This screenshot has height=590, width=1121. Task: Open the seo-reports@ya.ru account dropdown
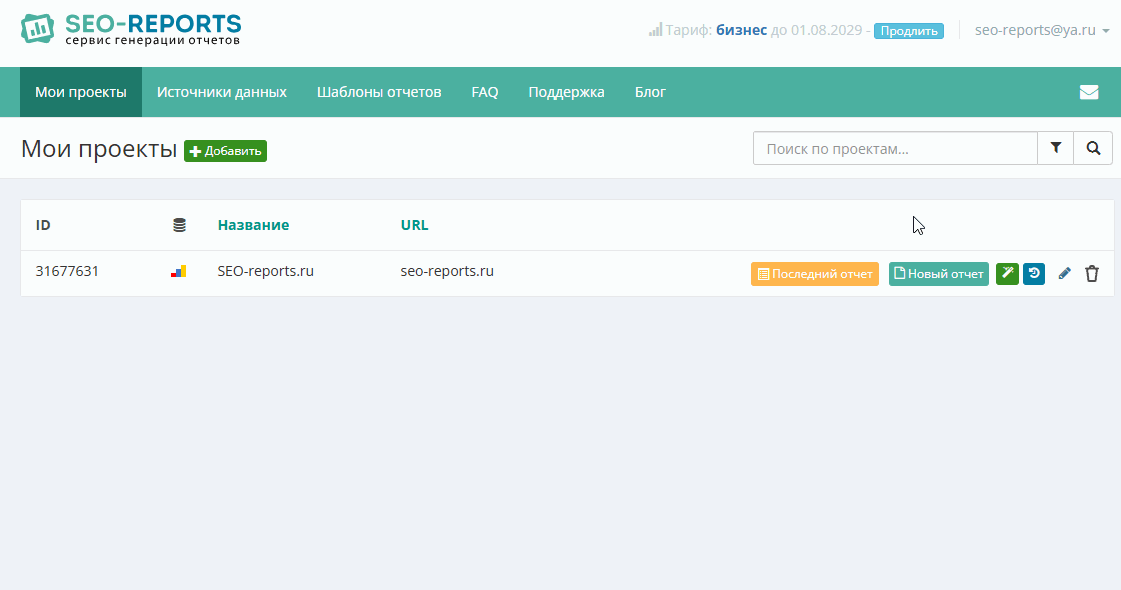(1042, 30)
